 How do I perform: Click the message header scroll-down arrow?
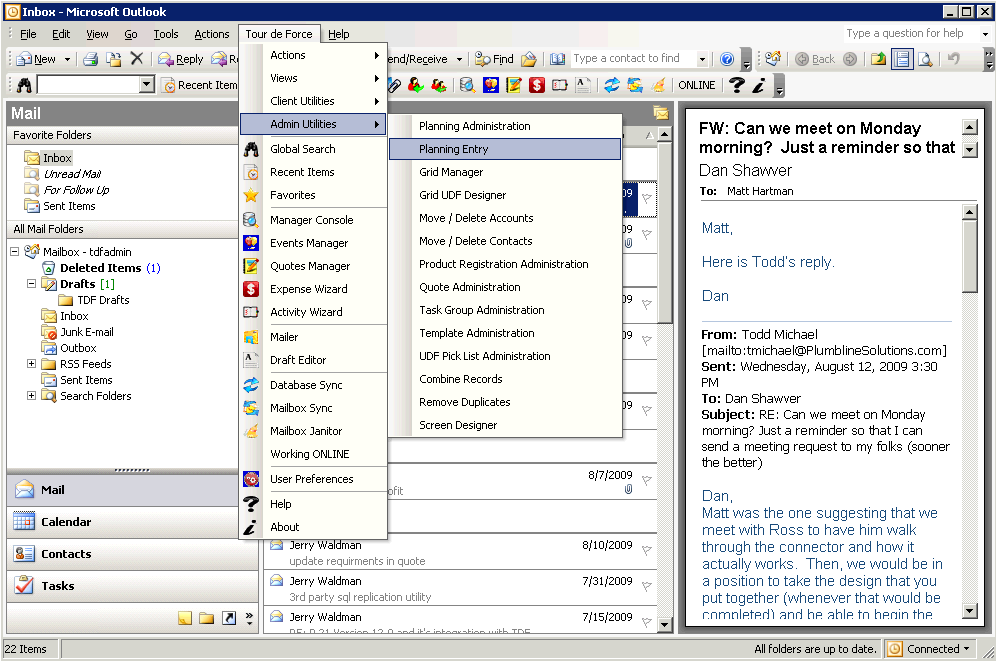pos(970,150)
